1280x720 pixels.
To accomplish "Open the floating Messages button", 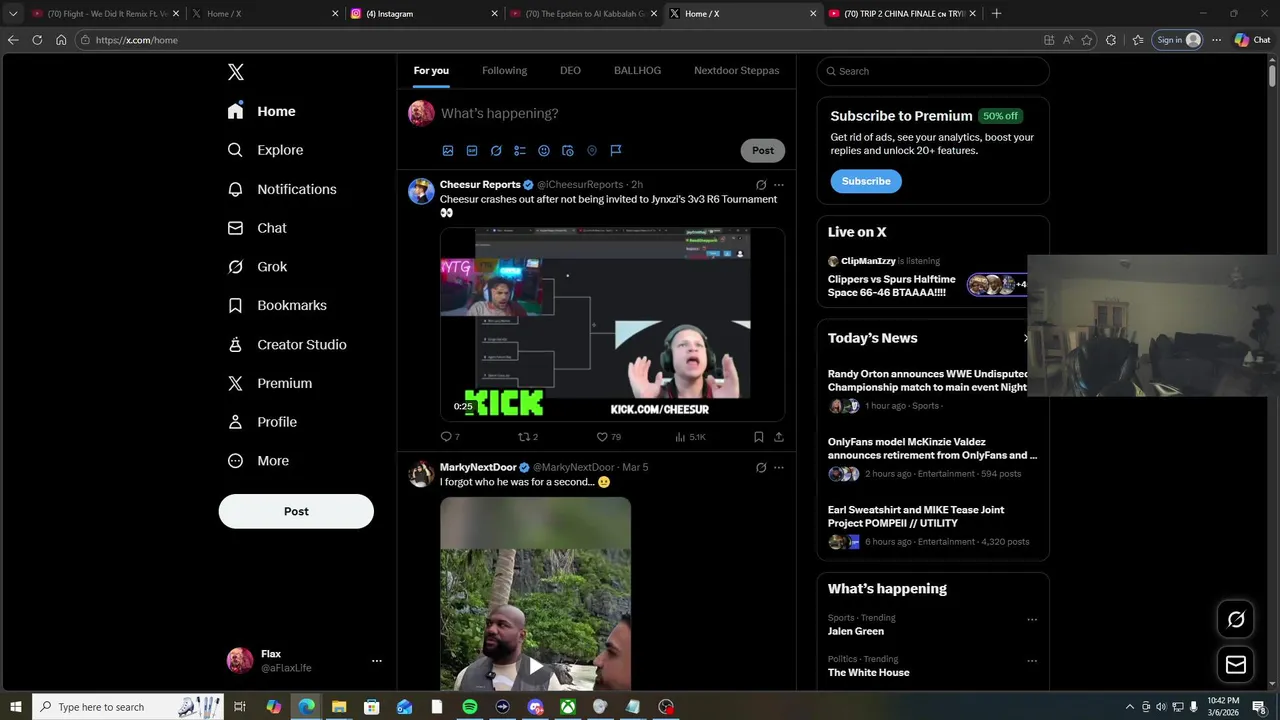I will coord(1236,664).
